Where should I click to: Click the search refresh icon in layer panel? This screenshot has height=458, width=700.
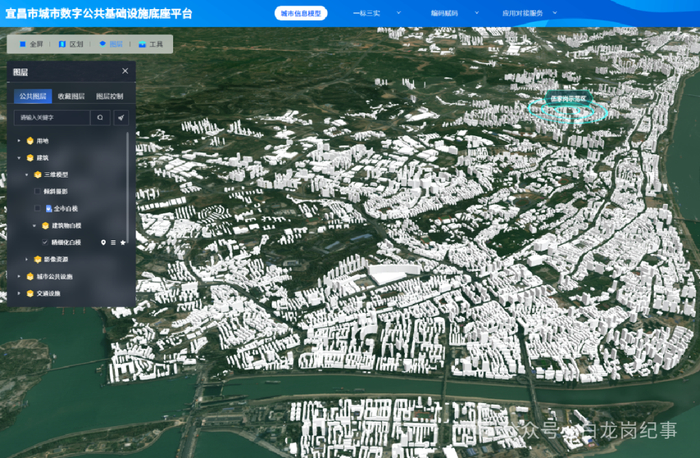[x=100, y=117]
